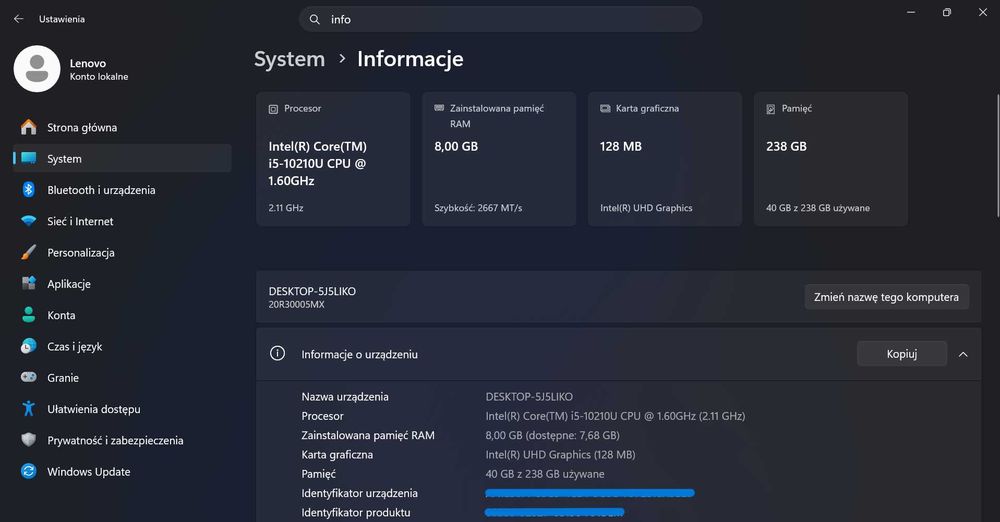The height and width of the screenshot is (522, 1000).
Task: Click the DESKTOP-5J5LIKO computer name heading
Action: point(312,291)
